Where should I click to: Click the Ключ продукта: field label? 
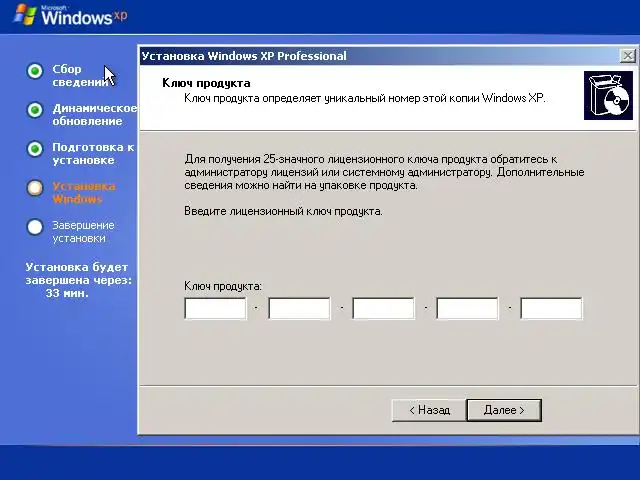point(223,286)
